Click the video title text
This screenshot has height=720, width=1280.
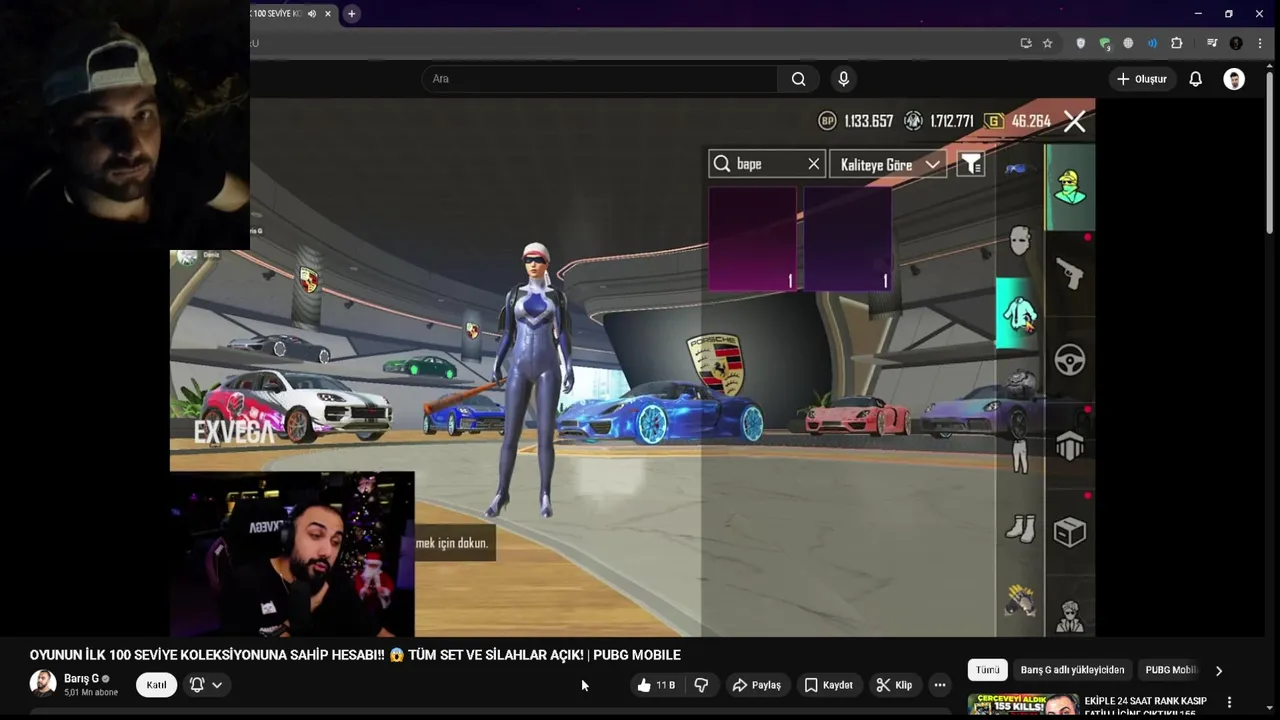[355, 655]
